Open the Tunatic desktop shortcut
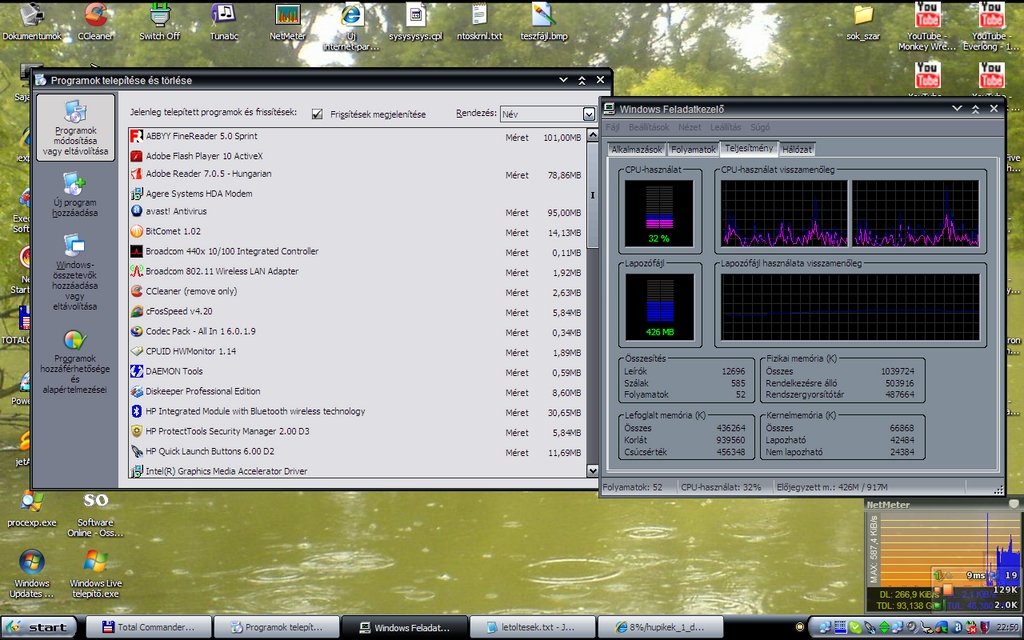Image resolution: width=1024 pixels, height=640 pixels. click(224, 16)
